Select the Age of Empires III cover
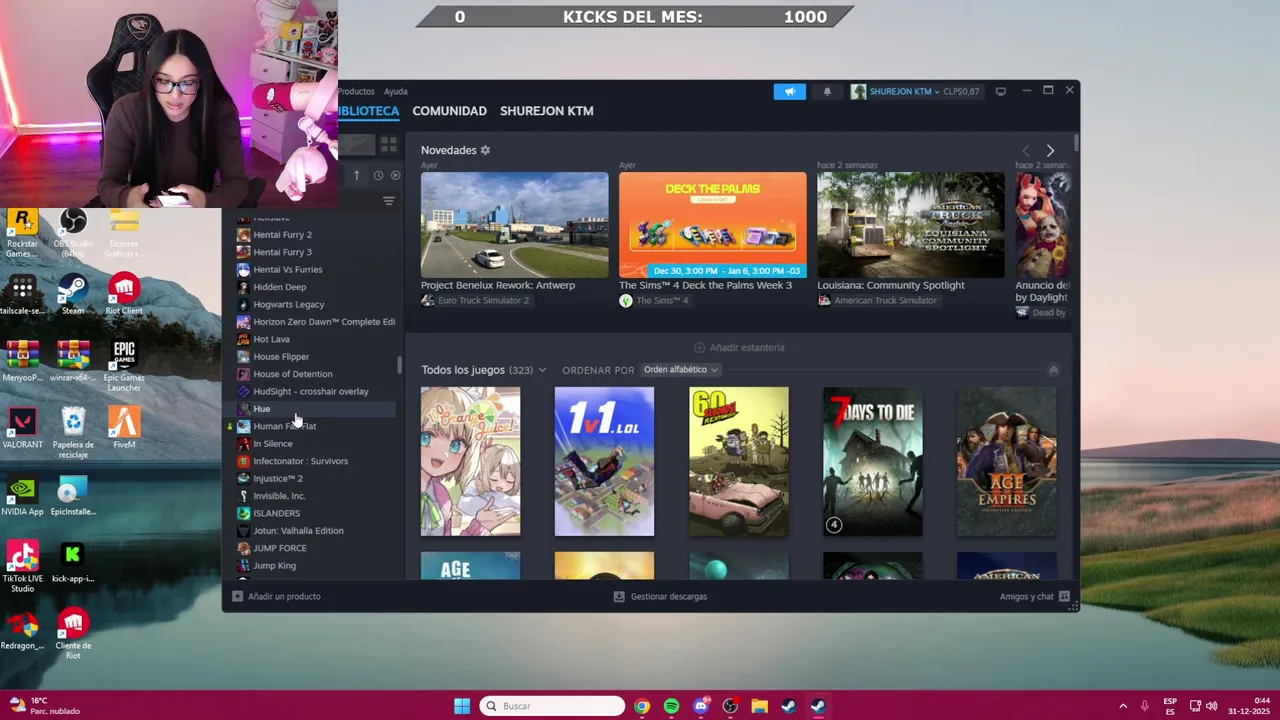 [1006, 461]
